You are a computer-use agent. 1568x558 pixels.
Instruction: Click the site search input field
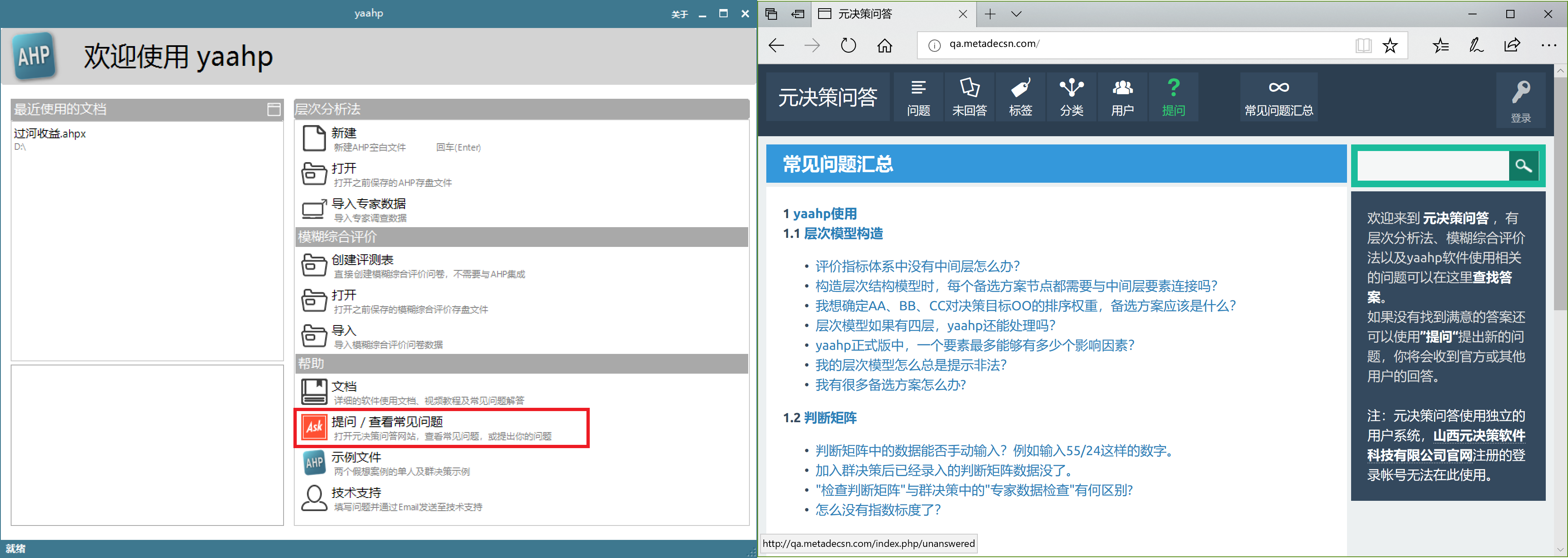click(1433, 165)
